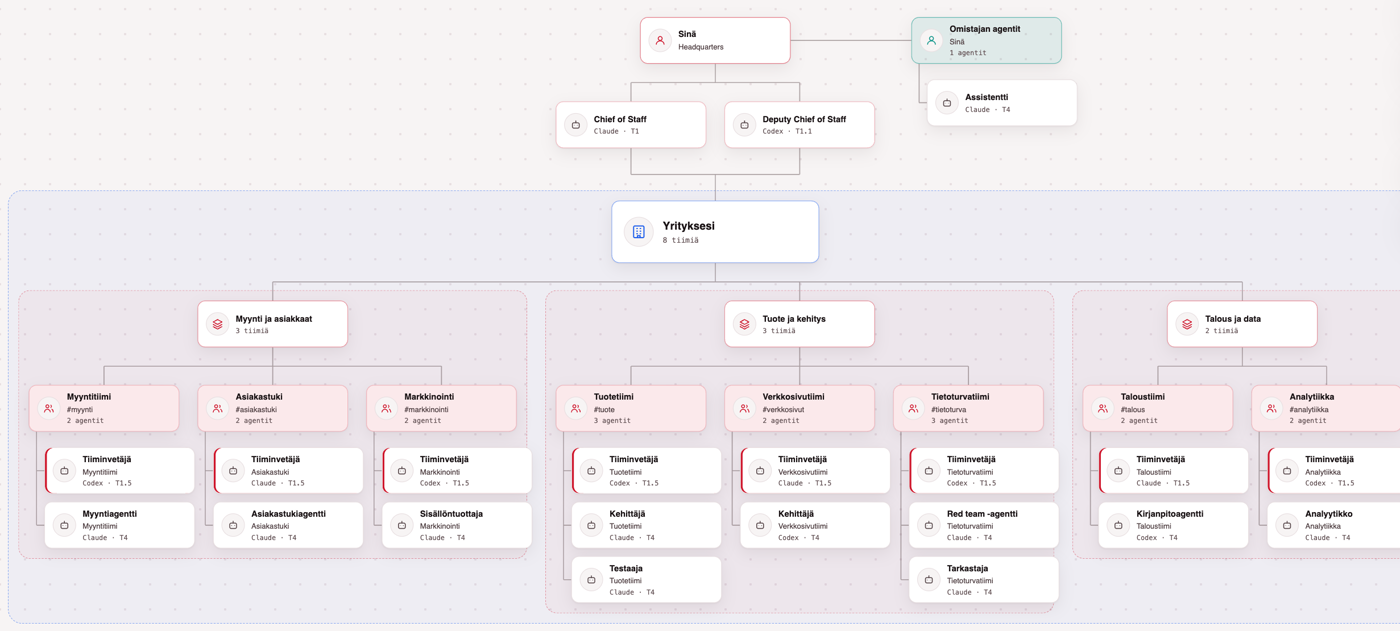Open the Asiakastuki Tiiminvetäjä card
The image size is (1400, 631).
tap(288, 471)
